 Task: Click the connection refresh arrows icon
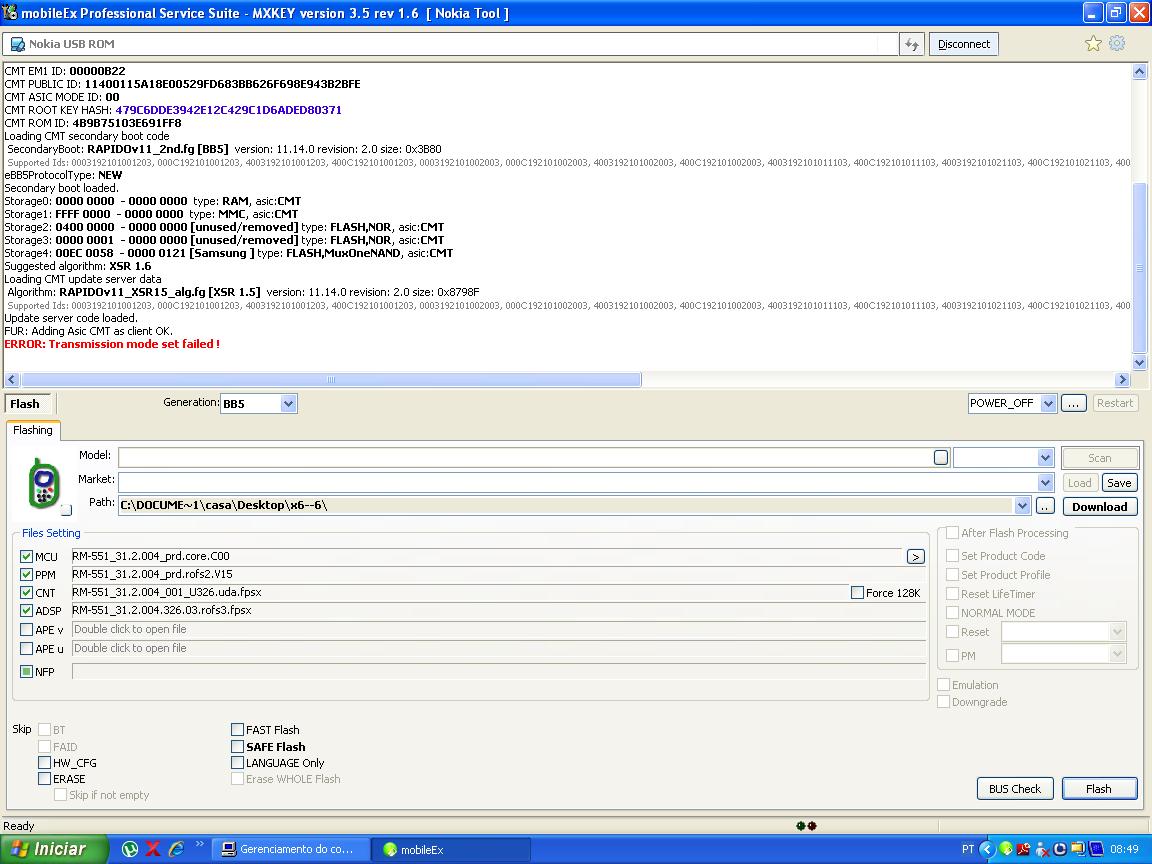coord(912,45)
